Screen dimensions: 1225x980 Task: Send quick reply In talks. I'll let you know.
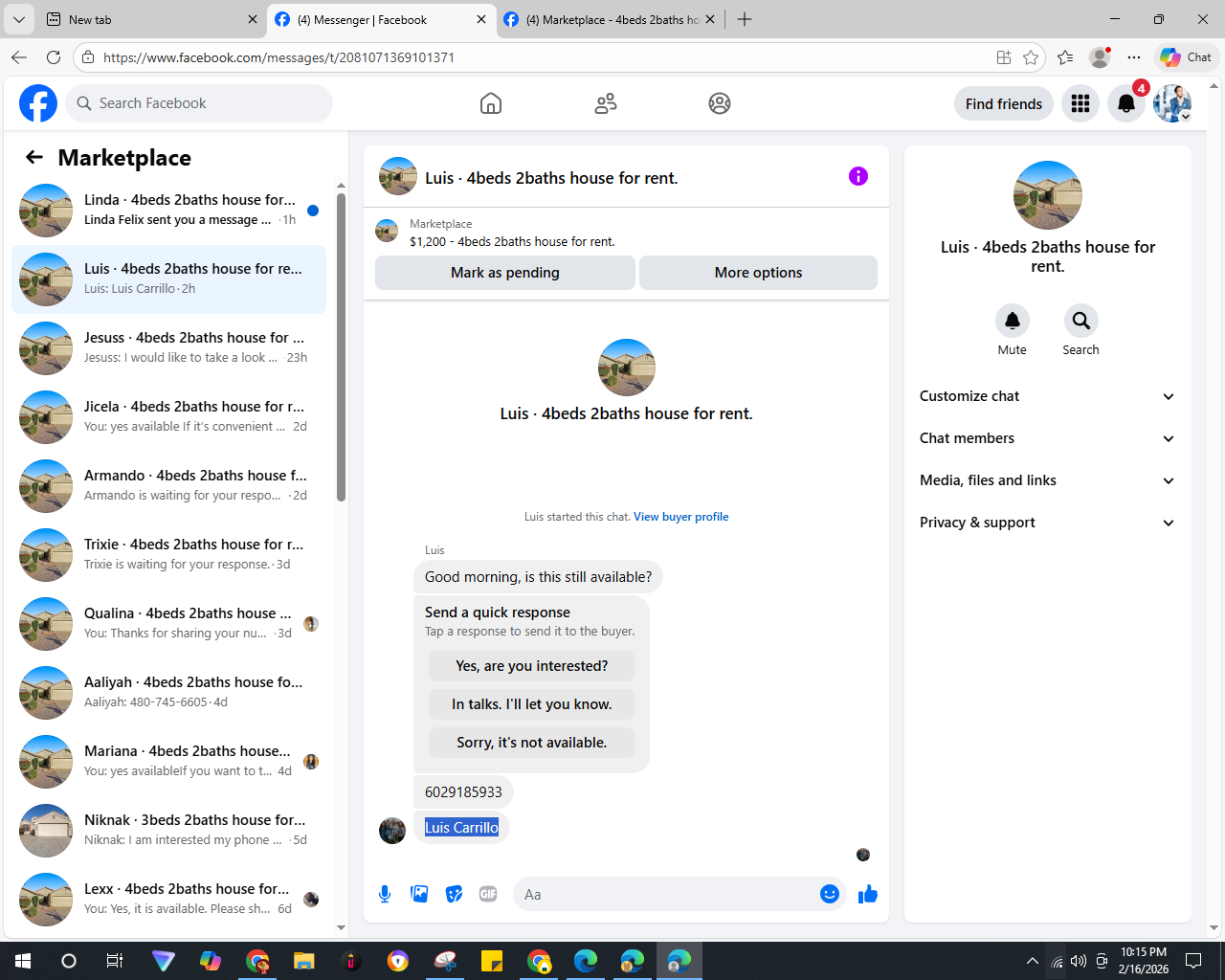(x=532, y=704)
